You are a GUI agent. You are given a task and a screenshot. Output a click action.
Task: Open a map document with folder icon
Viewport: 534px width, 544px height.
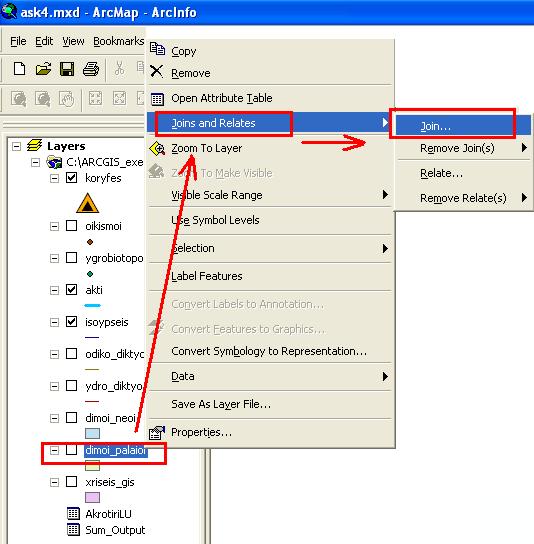click(x=43, y=69)
